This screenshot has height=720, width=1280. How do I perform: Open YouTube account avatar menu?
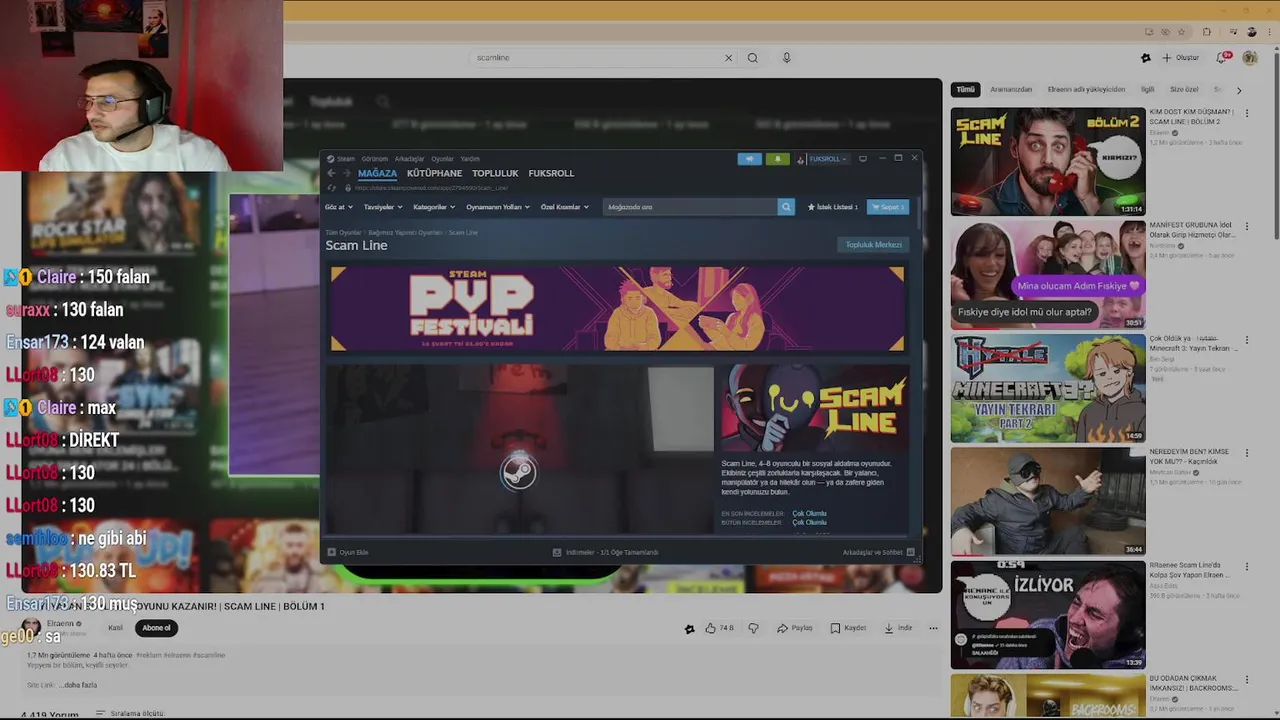pyautogui.click(x=1250, y=58)
